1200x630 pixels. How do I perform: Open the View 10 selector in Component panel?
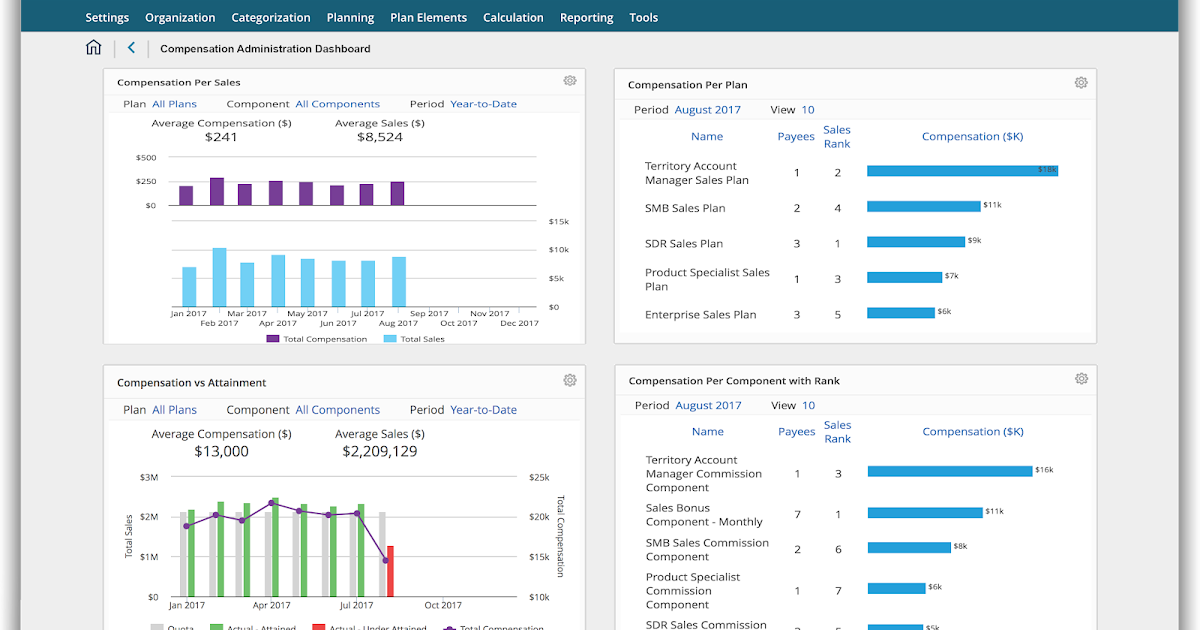pos(807,405)
